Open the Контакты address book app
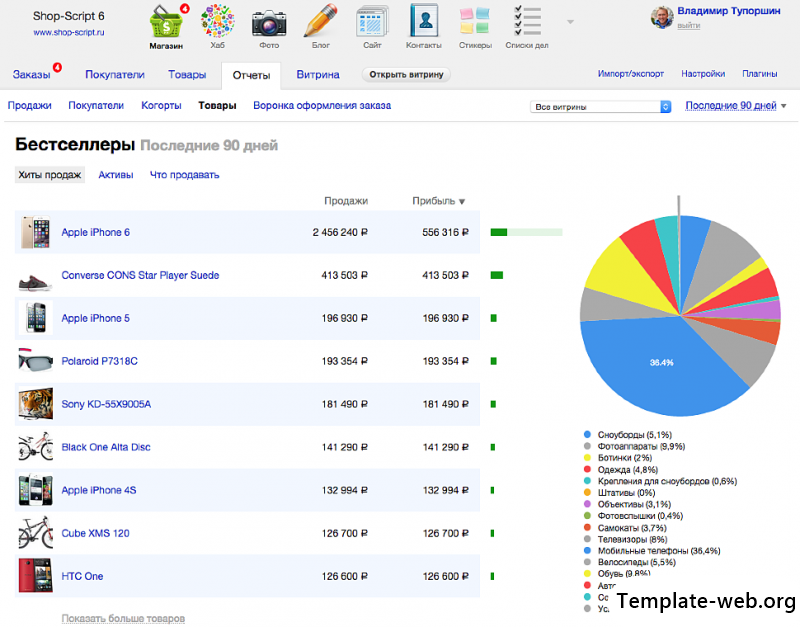 (x=424, y=26)
